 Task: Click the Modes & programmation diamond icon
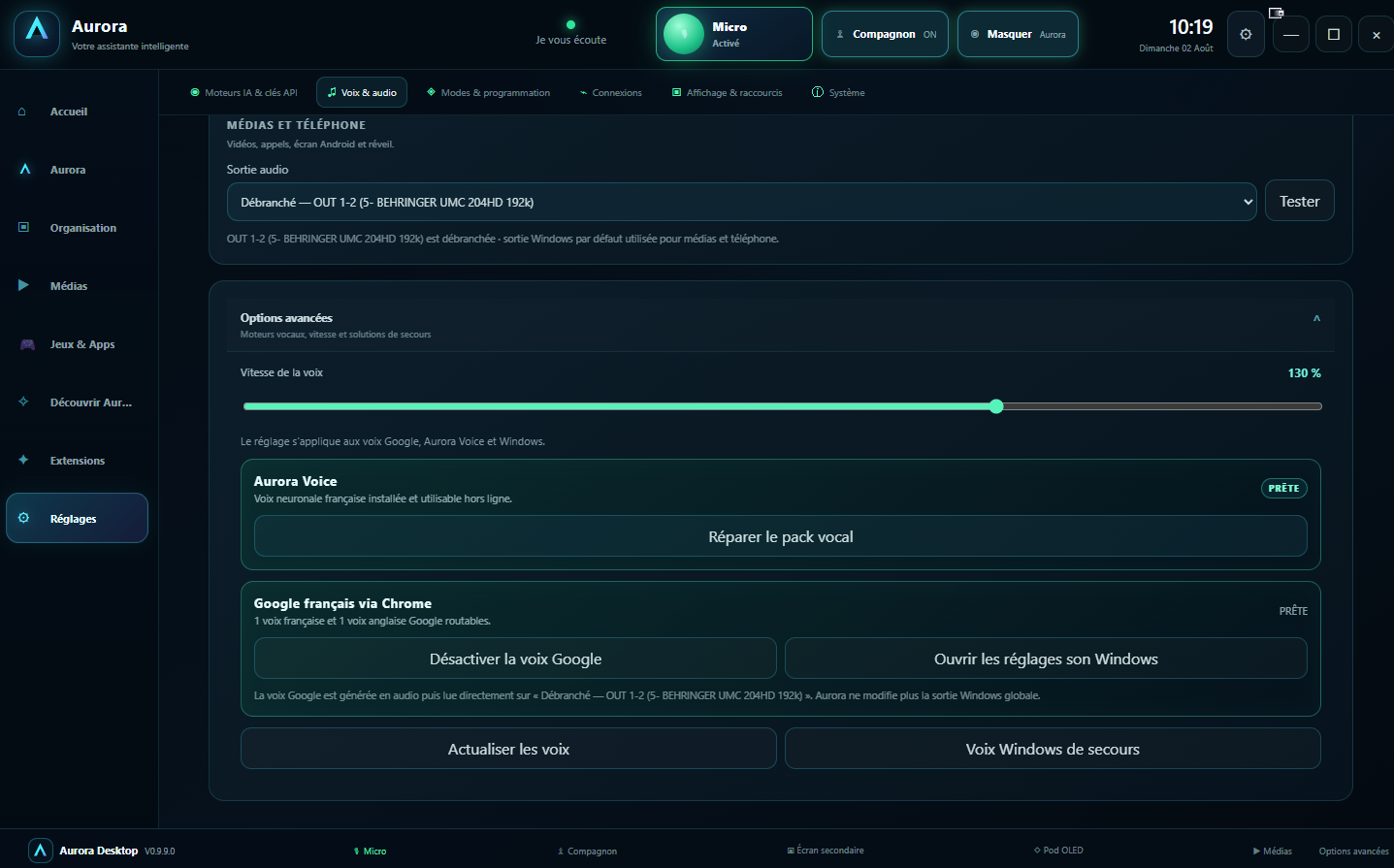click(x=431, y=92)
